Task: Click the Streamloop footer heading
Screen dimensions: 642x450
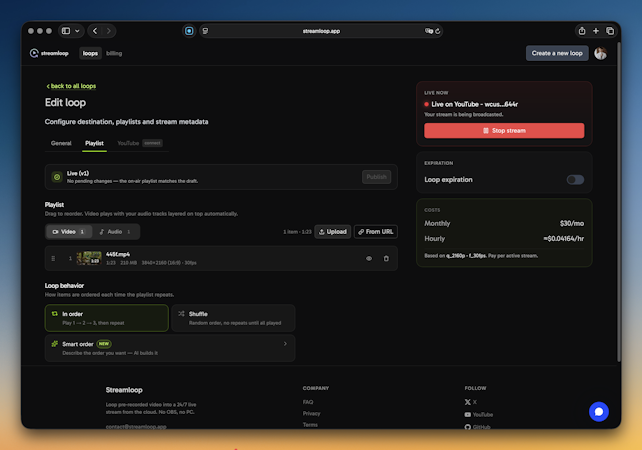Action: [124, 390]
